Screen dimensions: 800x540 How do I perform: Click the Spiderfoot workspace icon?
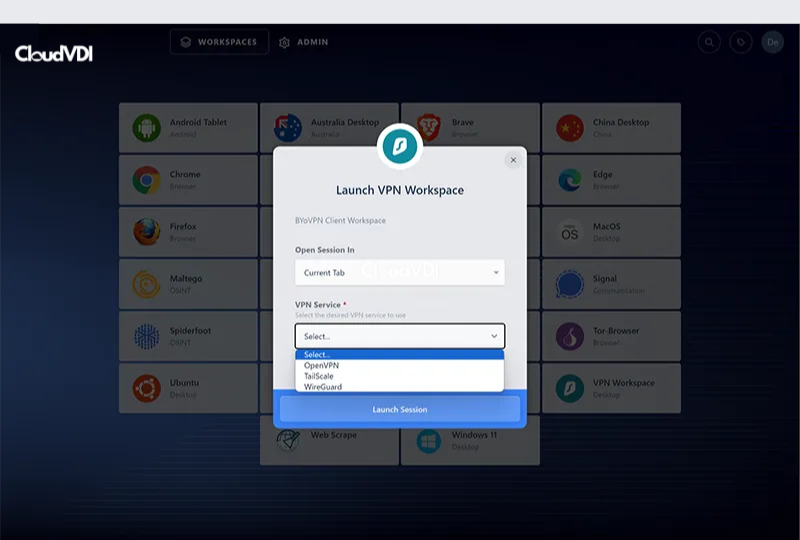coord(147,336)
